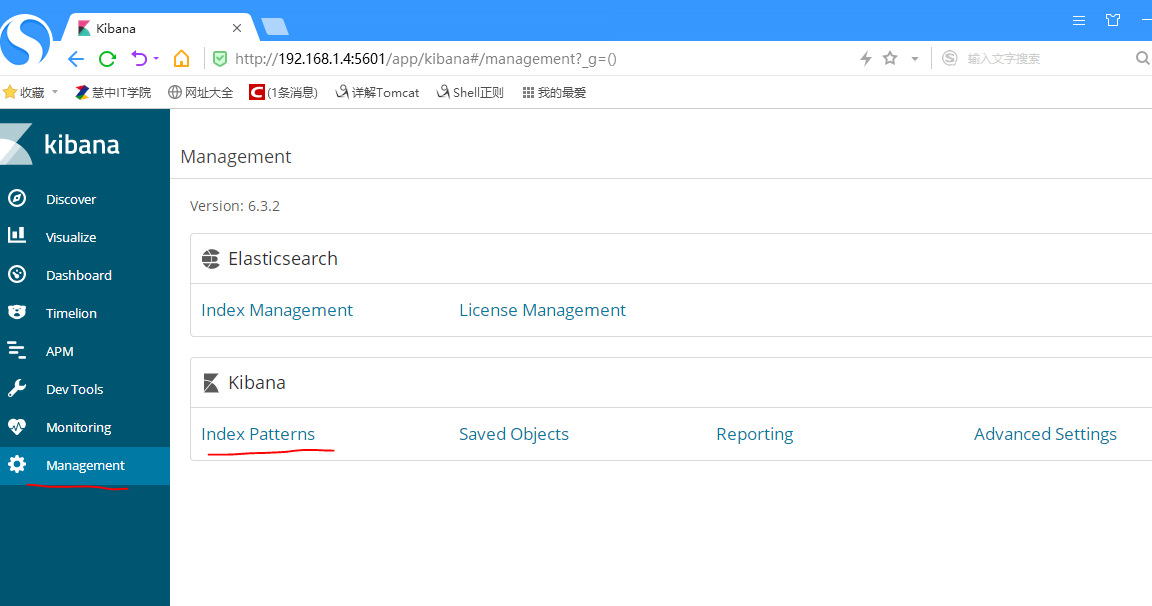Click Version: 6.3.2 text
This screenshot has width=1152, height=606.
coord(234,206)
